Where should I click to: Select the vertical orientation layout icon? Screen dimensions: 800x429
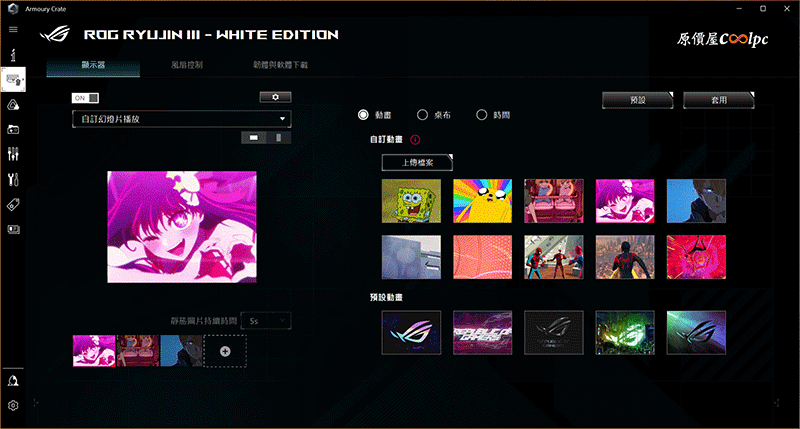coord(279,138)
